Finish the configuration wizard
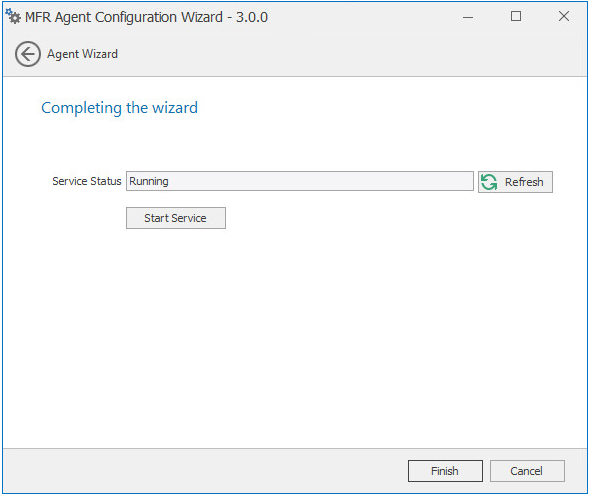590x496 pixels. [x=445, y=471]
